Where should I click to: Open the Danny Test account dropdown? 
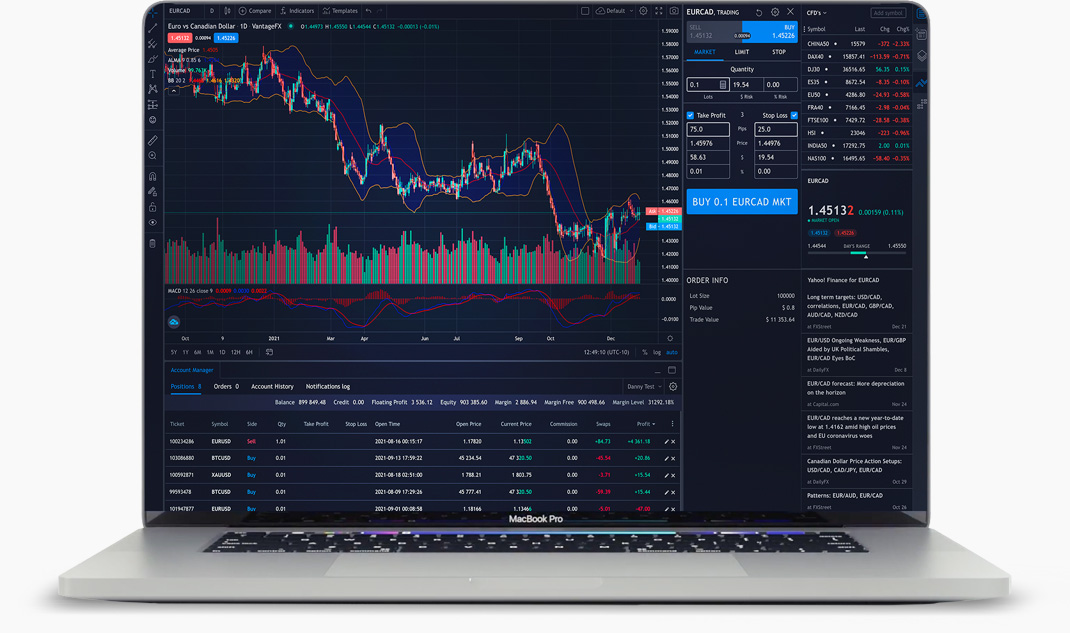(x=644, y=386)
